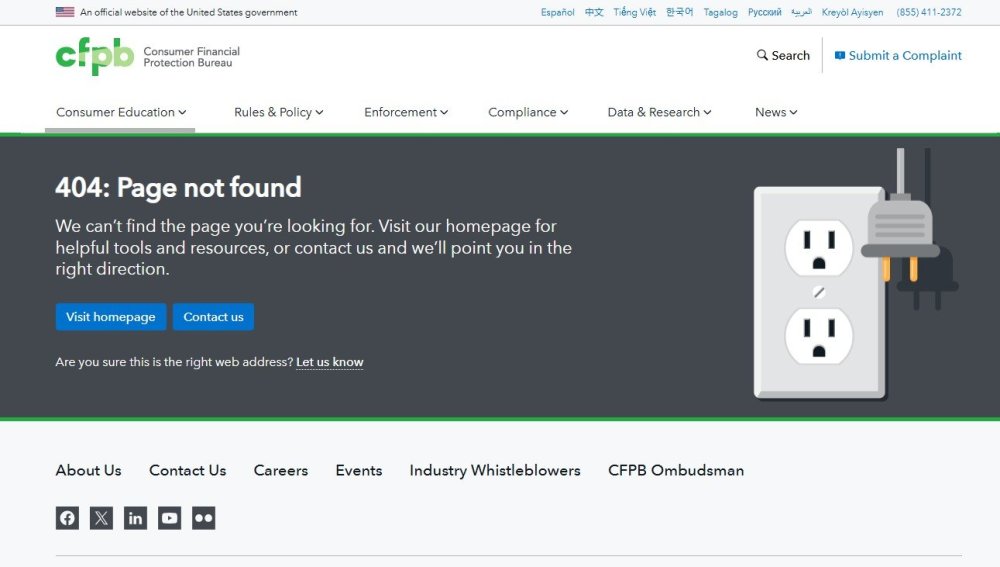
Task: Switch language to Arabic العربية
Action: click(802, 12)
